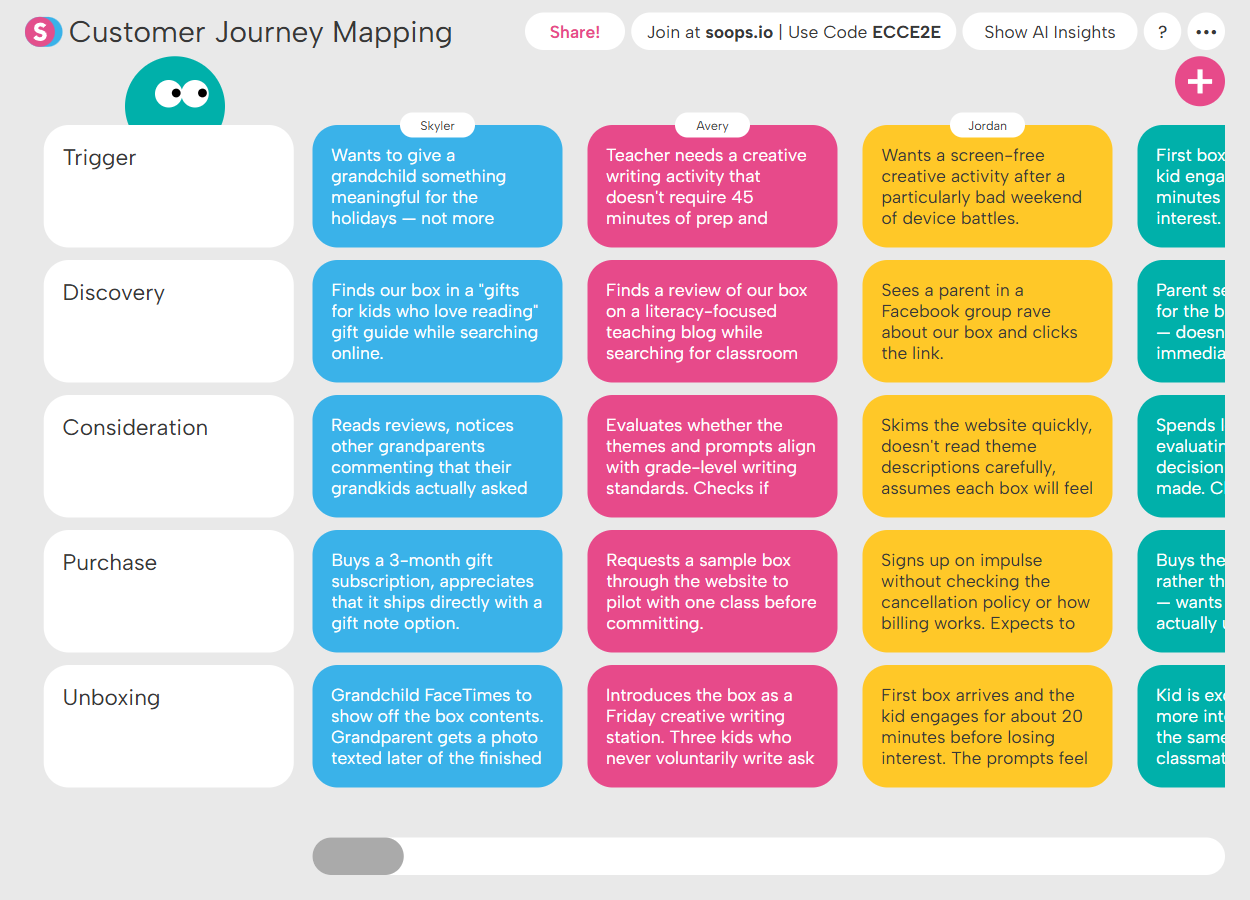Click the horizontal scrollbar thumb at the bottom
Screen dimensions: 1250x900
point(357,856)
